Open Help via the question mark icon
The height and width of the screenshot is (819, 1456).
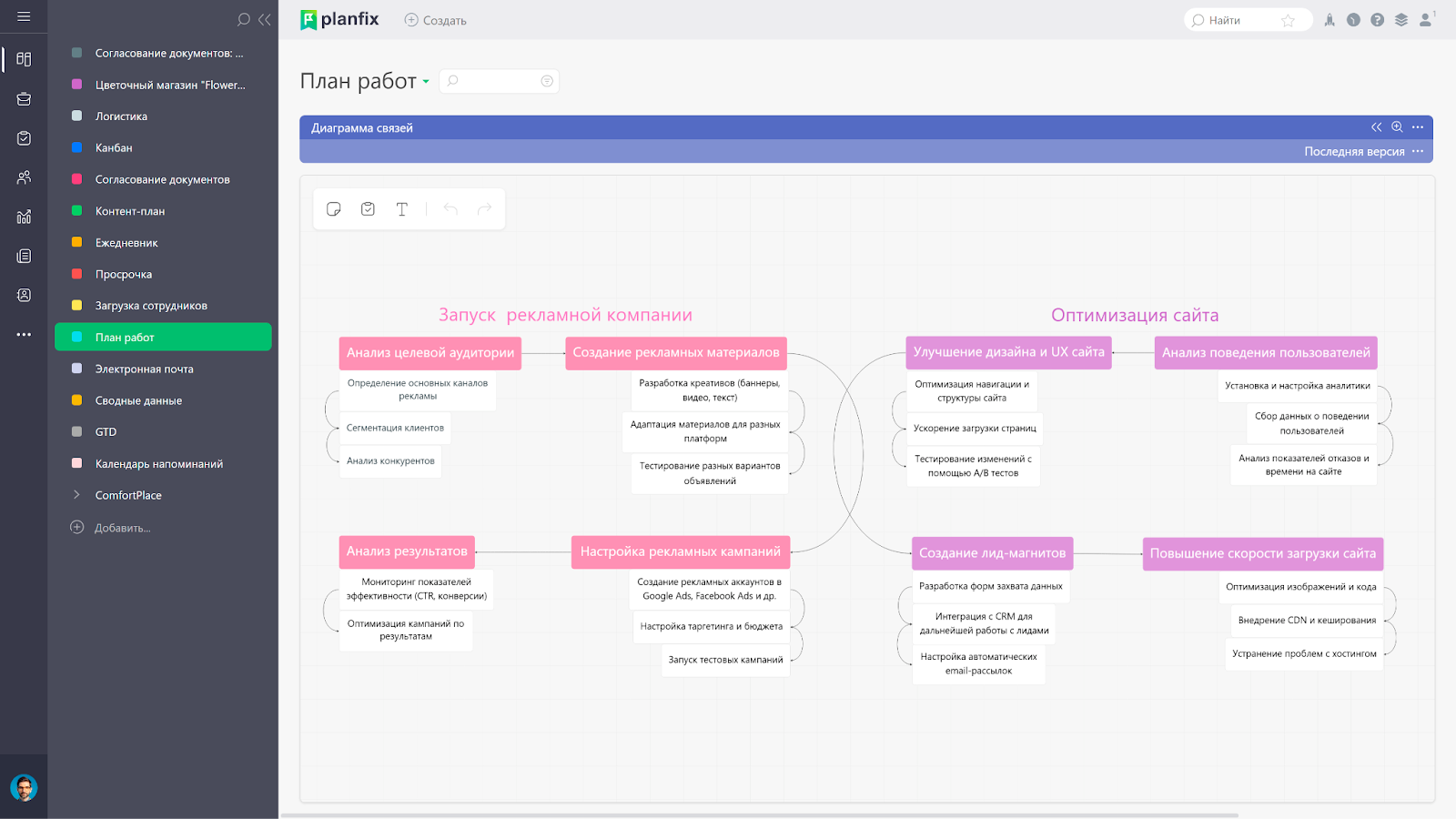(x=1377, y=20)
